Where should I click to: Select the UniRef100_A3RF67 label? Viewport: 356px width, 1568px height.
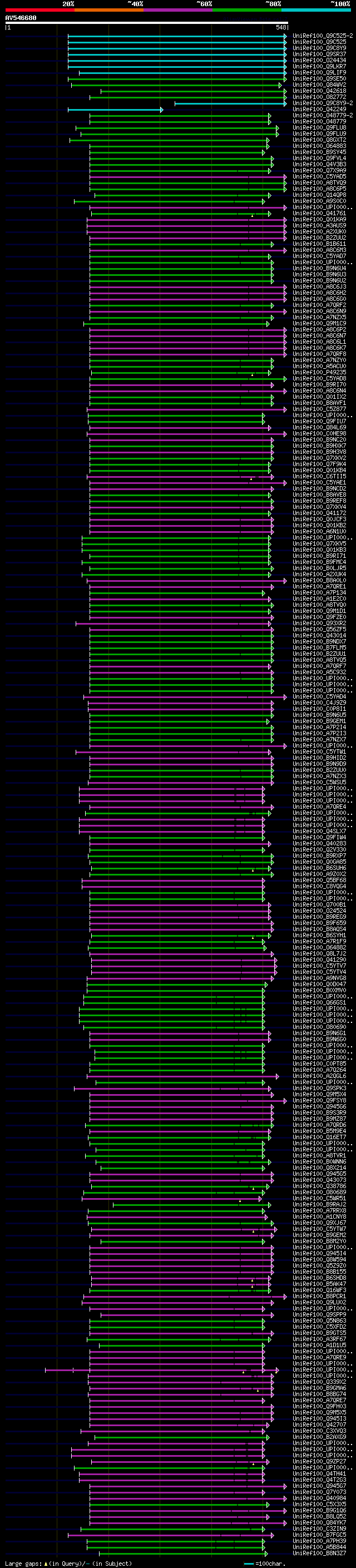tap(319, 1339)
